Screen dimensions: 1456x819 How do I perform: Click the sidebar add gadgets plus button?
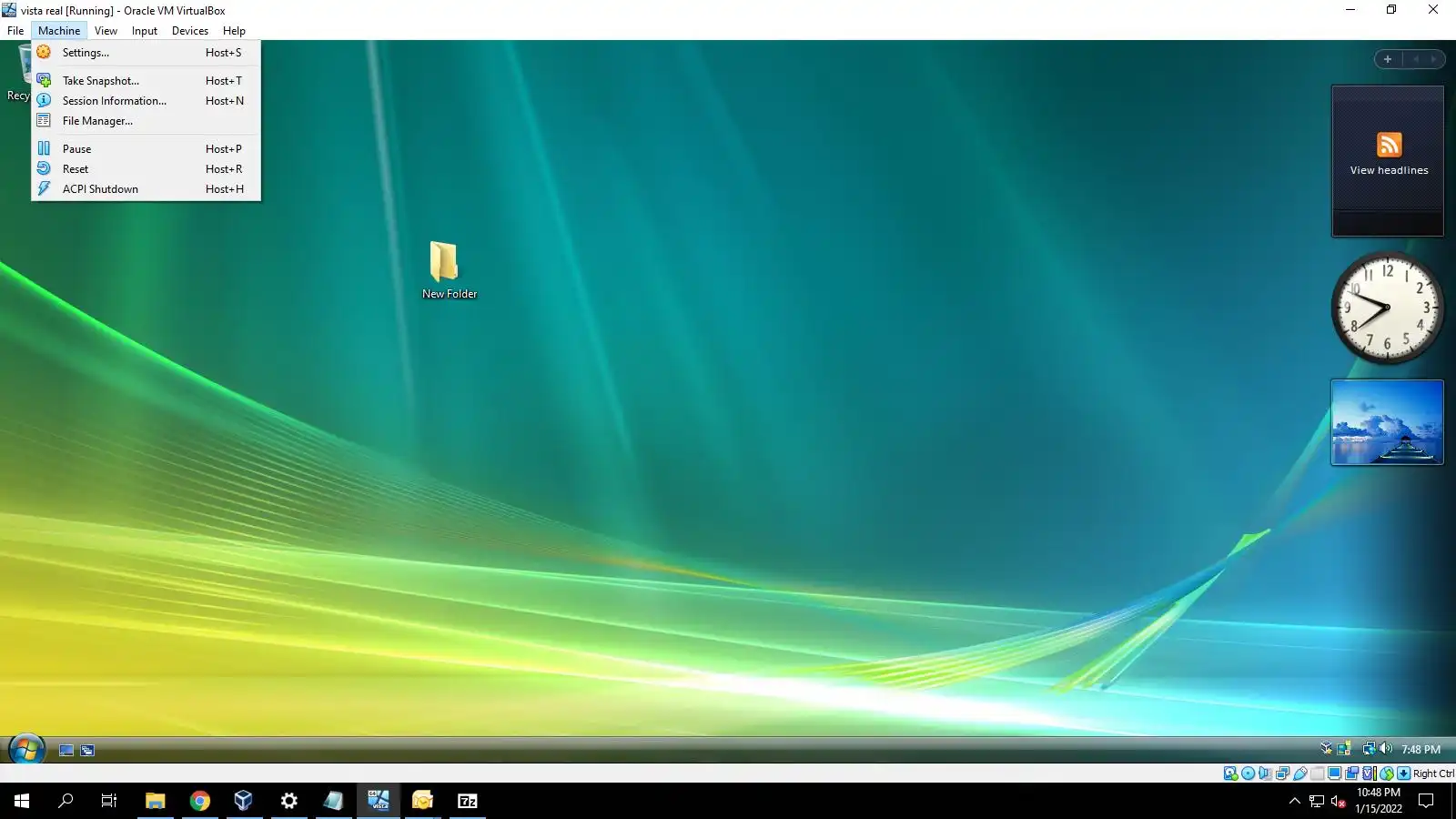[1388, 59]
